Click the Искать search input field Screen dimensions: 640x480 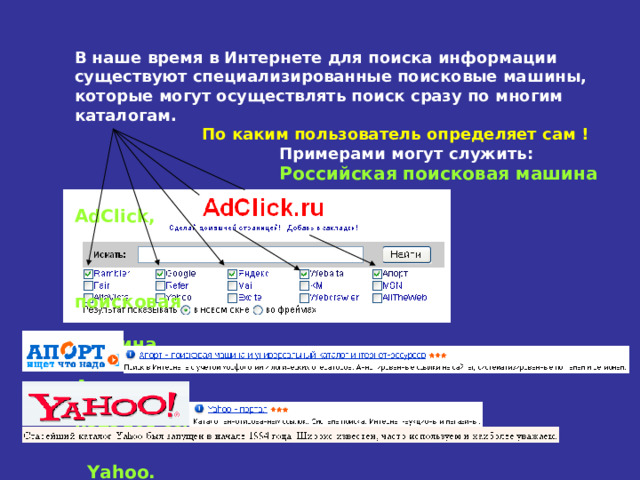pyautogui.click(x=251, y=254)
